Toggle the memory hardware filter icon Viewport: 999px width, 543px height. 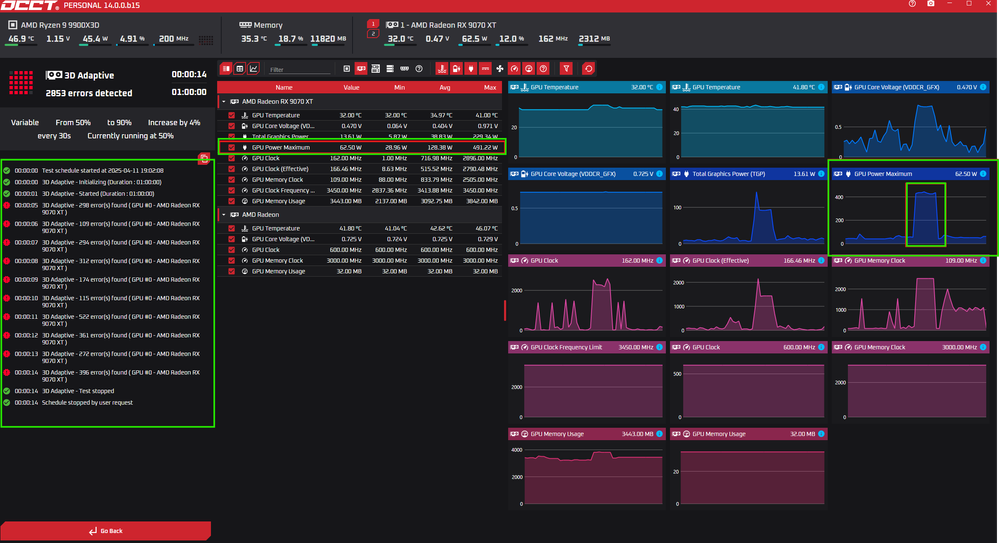(x=405, y=69)
